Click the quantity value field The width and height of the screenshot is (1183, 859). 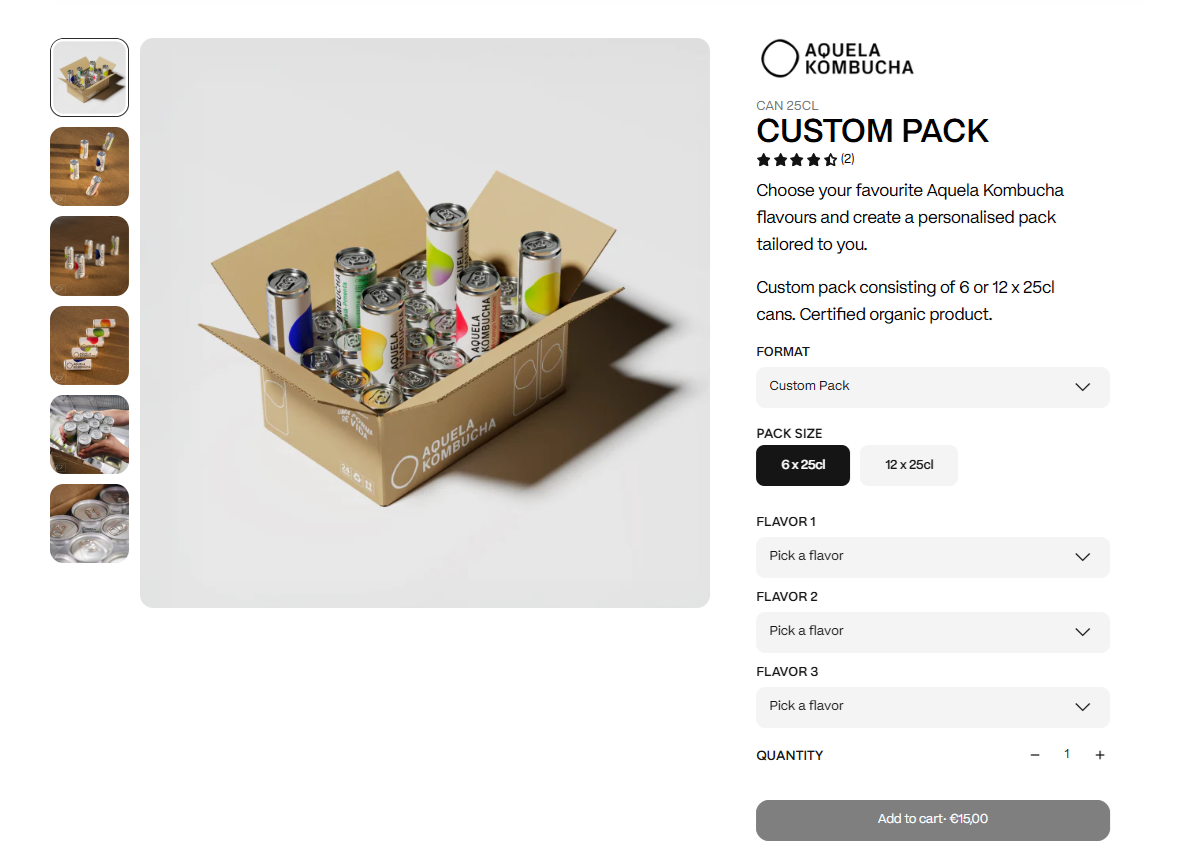click(1067, 754)
